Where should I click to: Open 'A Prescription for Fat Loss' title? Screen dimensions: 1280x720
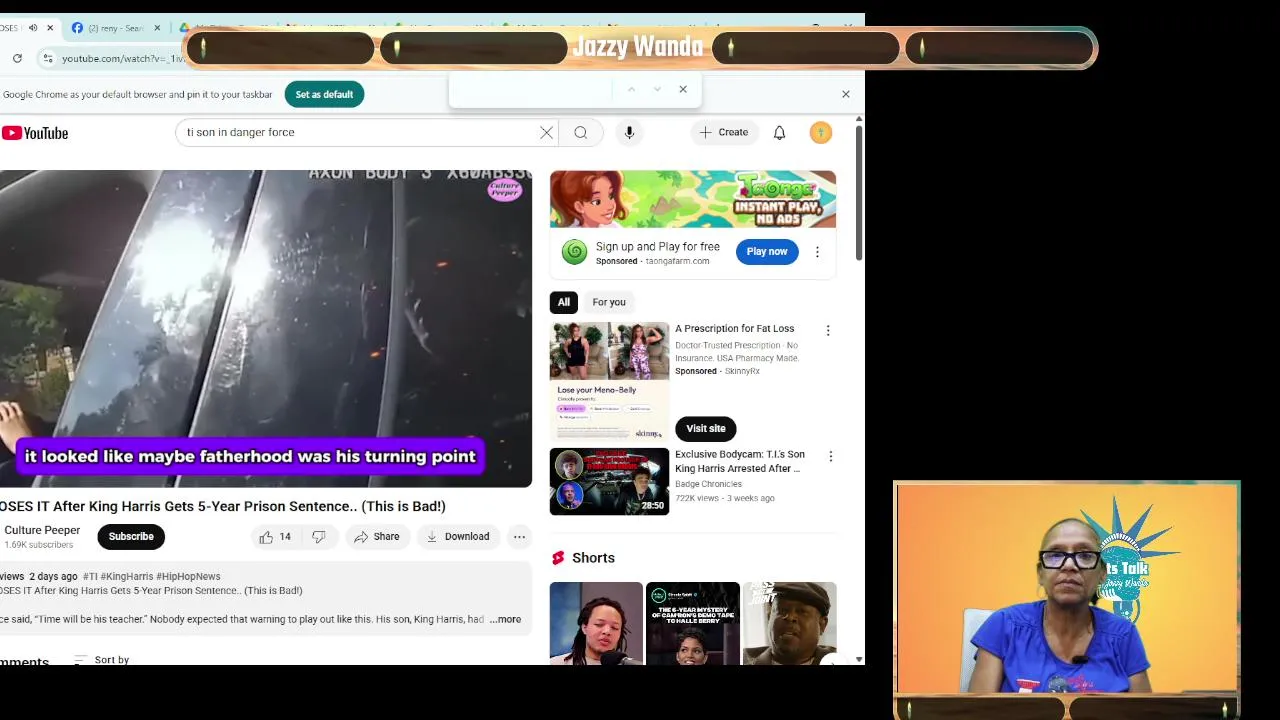(x=735, y=328)
